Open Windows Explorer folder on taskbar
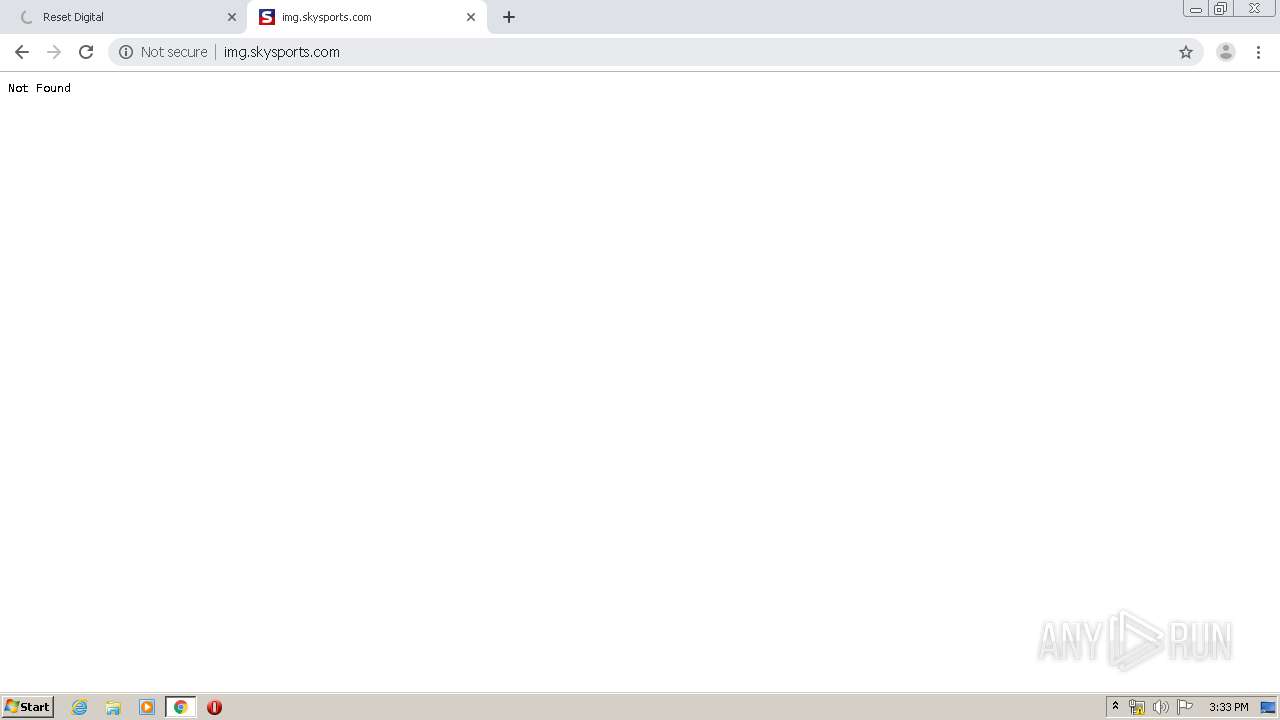This screenshot has width=1280, height=720. (113, 707)
